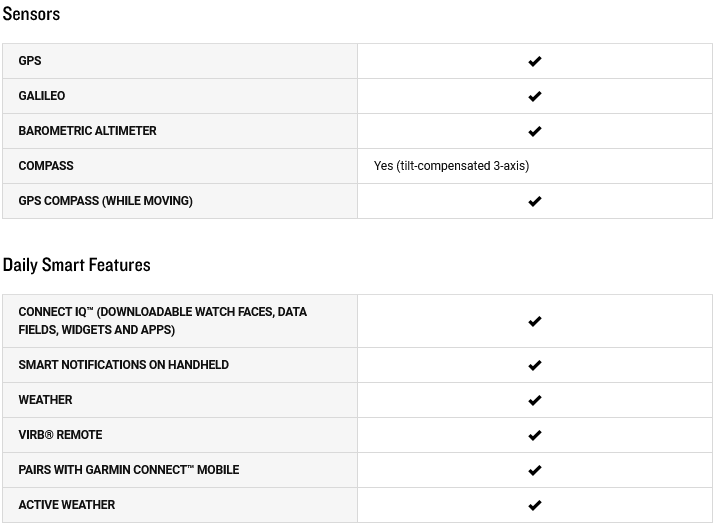Click the Connect IQ row checkmark
The image size is (718, 527).
click(535, 321)
